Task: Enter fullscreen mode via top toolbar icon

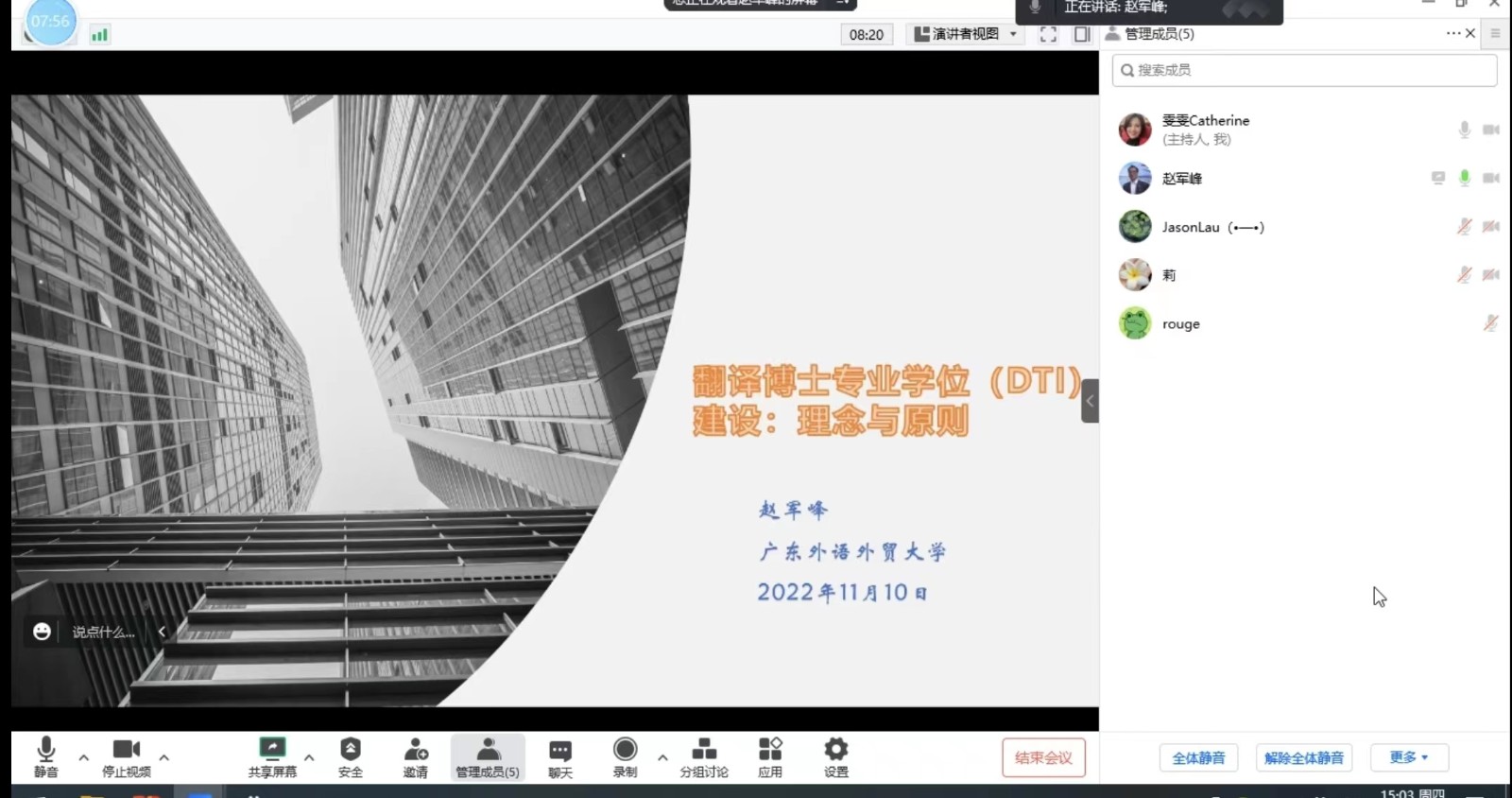Action: (x=1048, y=34)
